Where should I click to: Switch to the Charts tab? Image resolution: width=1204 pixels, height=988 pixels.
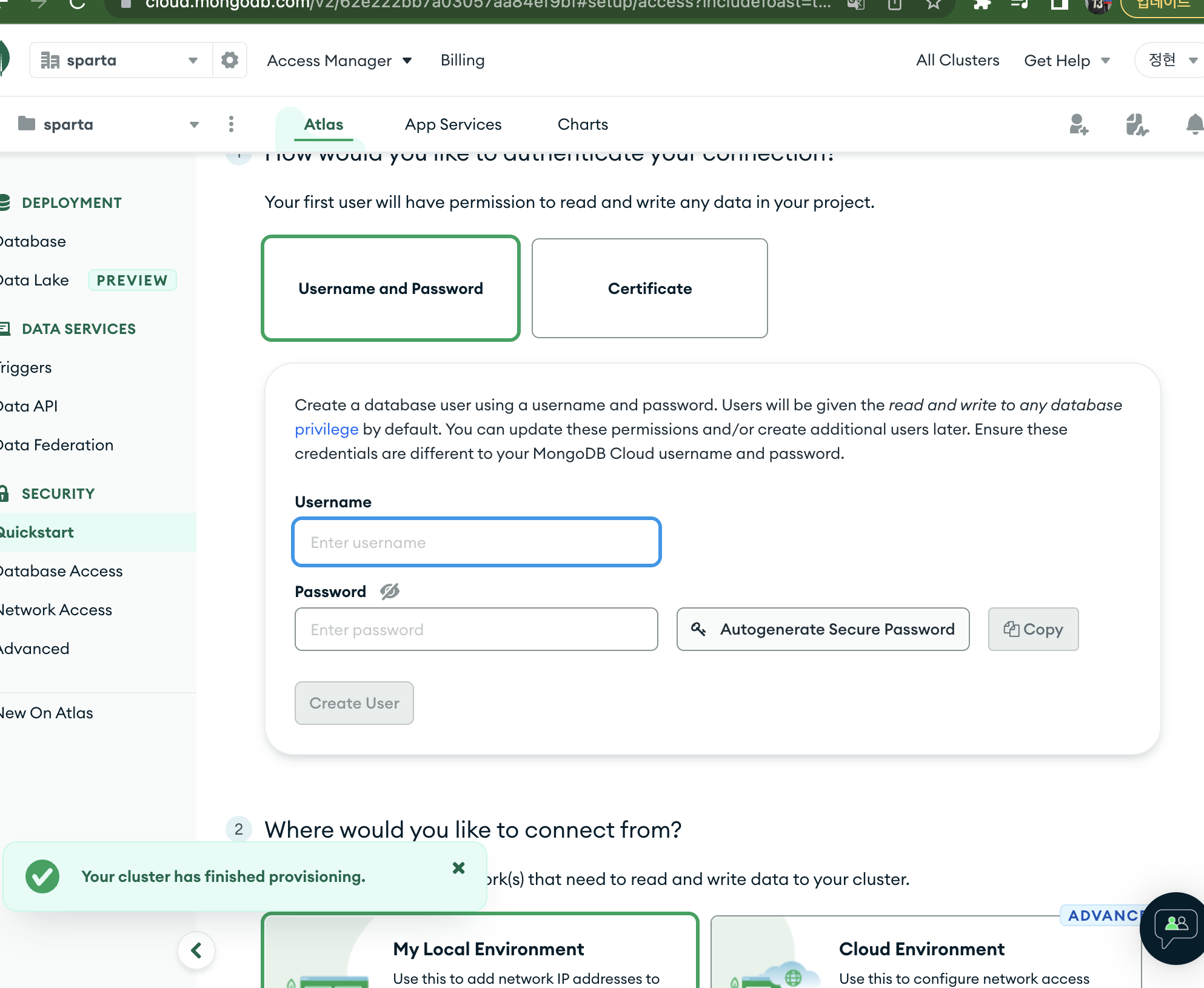click(583, 124)
